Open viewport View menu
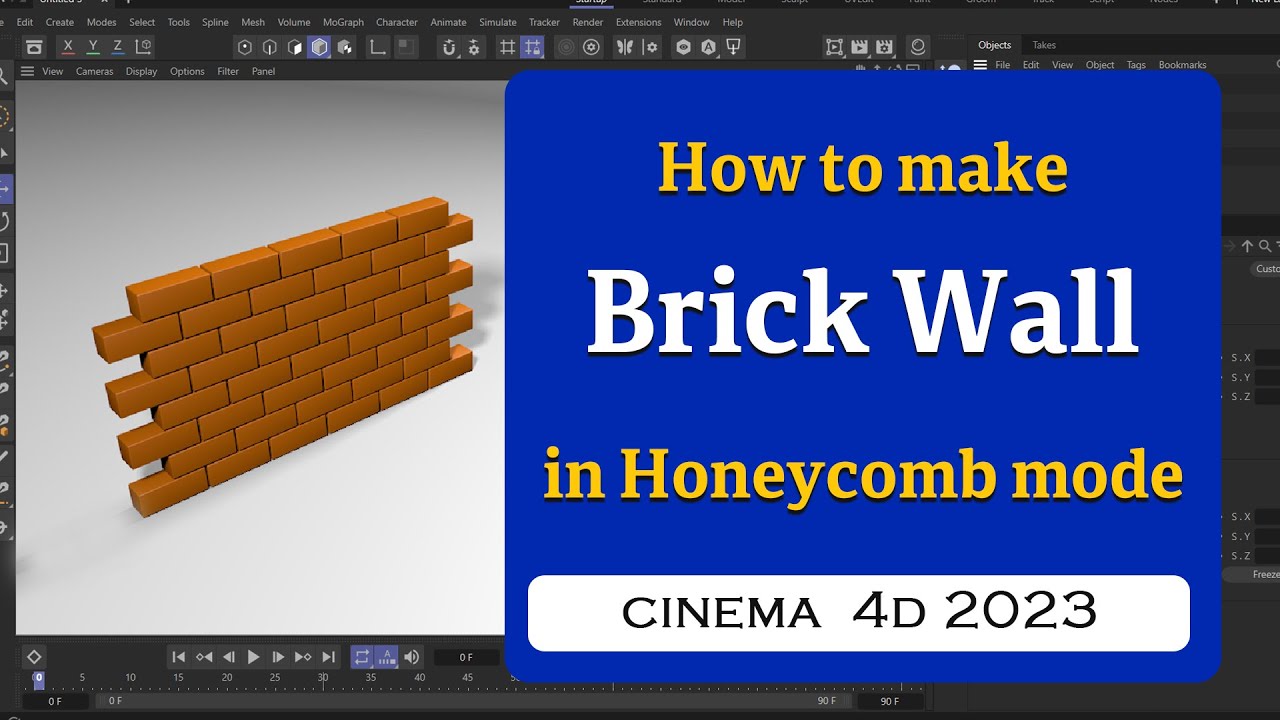This screenshot has width=1280, height=720. click(x=53, y=71)
